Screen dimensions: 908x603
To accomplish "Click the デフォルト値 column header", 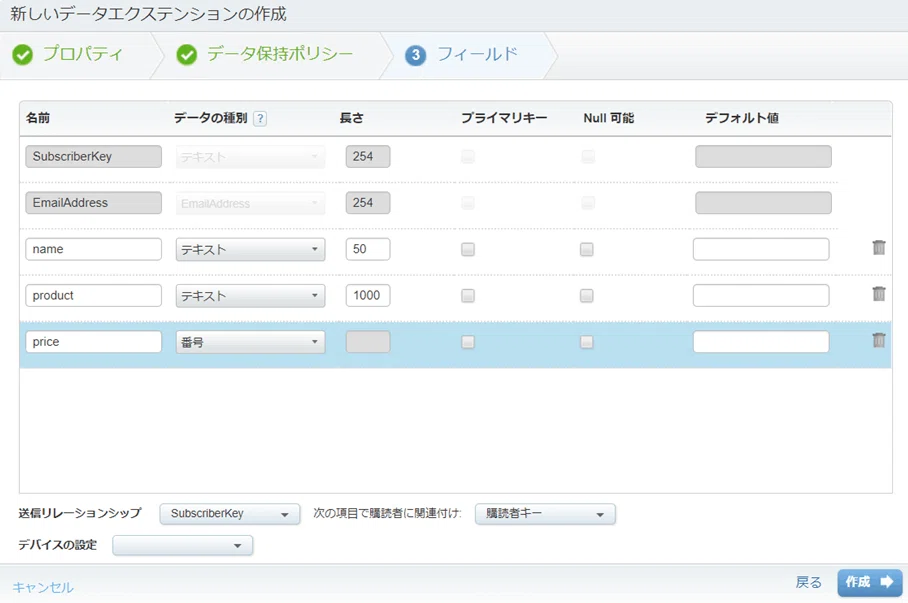I will coord(742,118).
